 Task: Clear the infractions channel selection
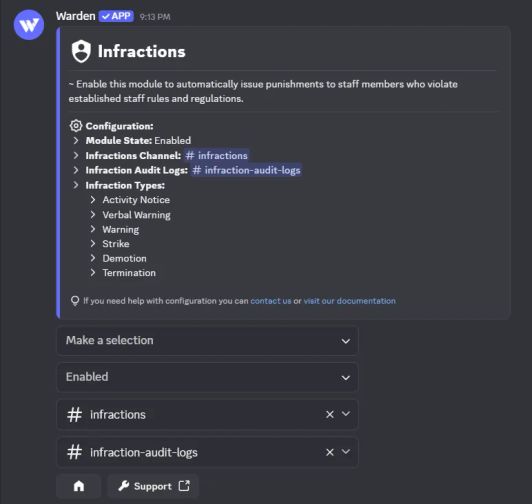tap(330, 414)
